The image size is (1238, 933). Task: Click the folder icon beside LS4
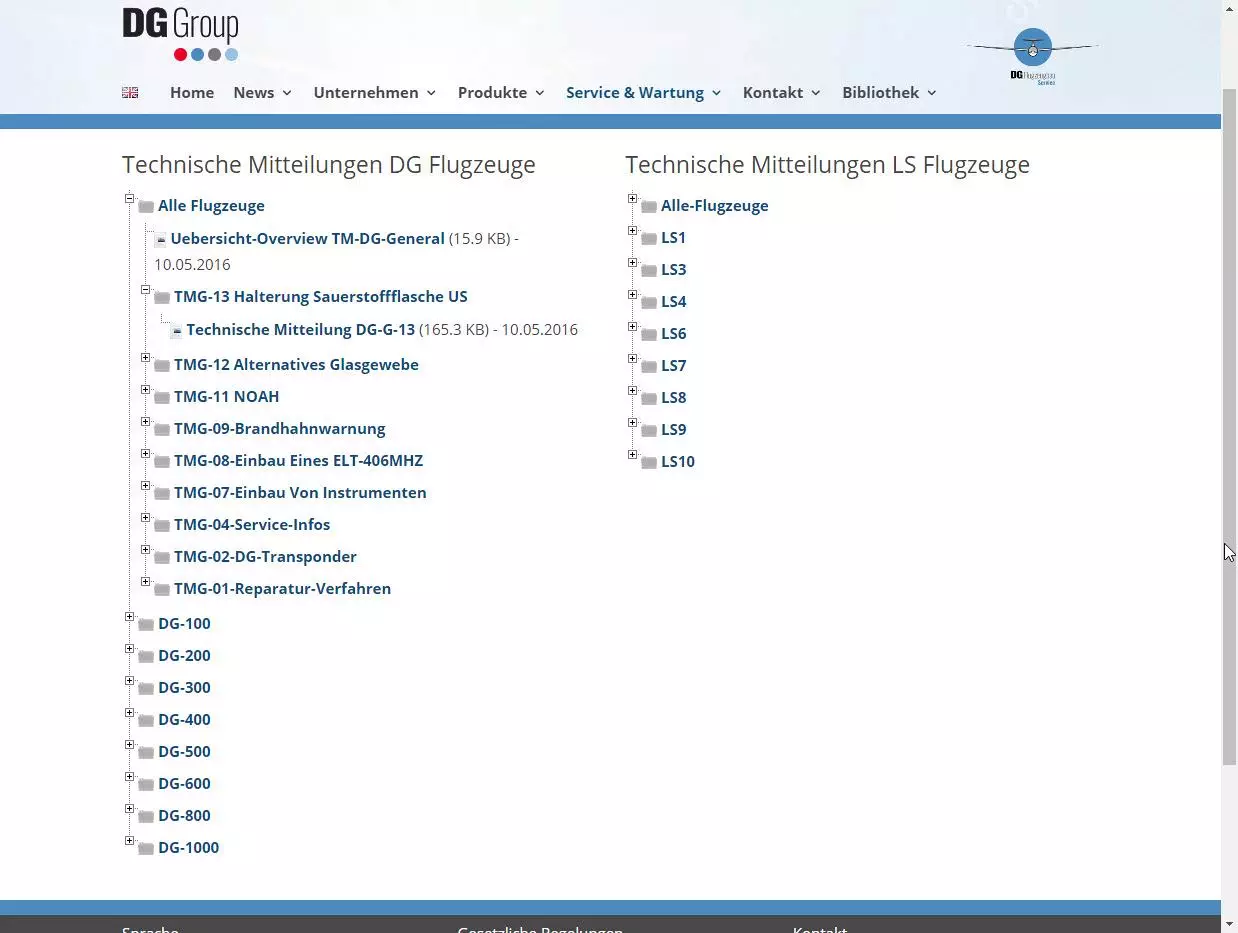[649, 303]
